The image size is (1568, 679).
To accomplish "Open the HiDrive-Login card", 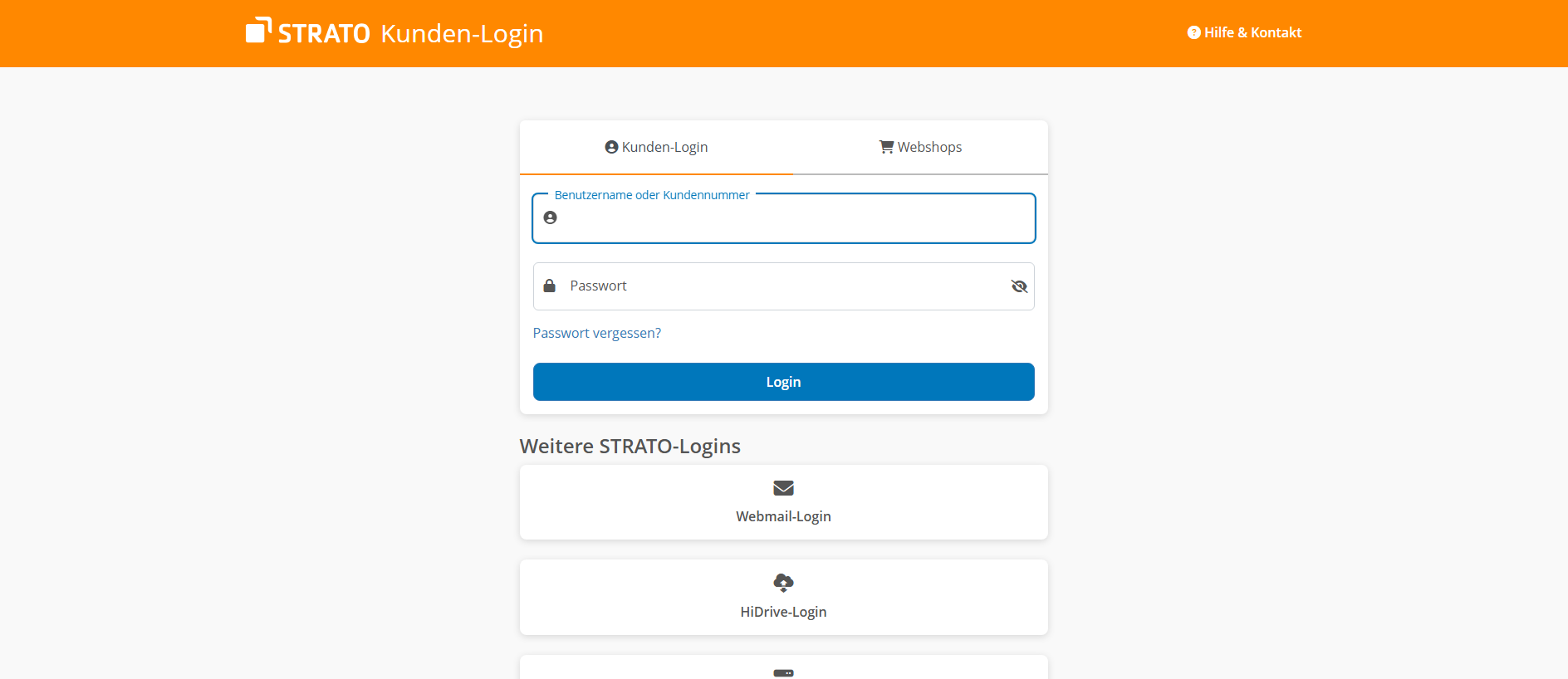I will point(784,598).
